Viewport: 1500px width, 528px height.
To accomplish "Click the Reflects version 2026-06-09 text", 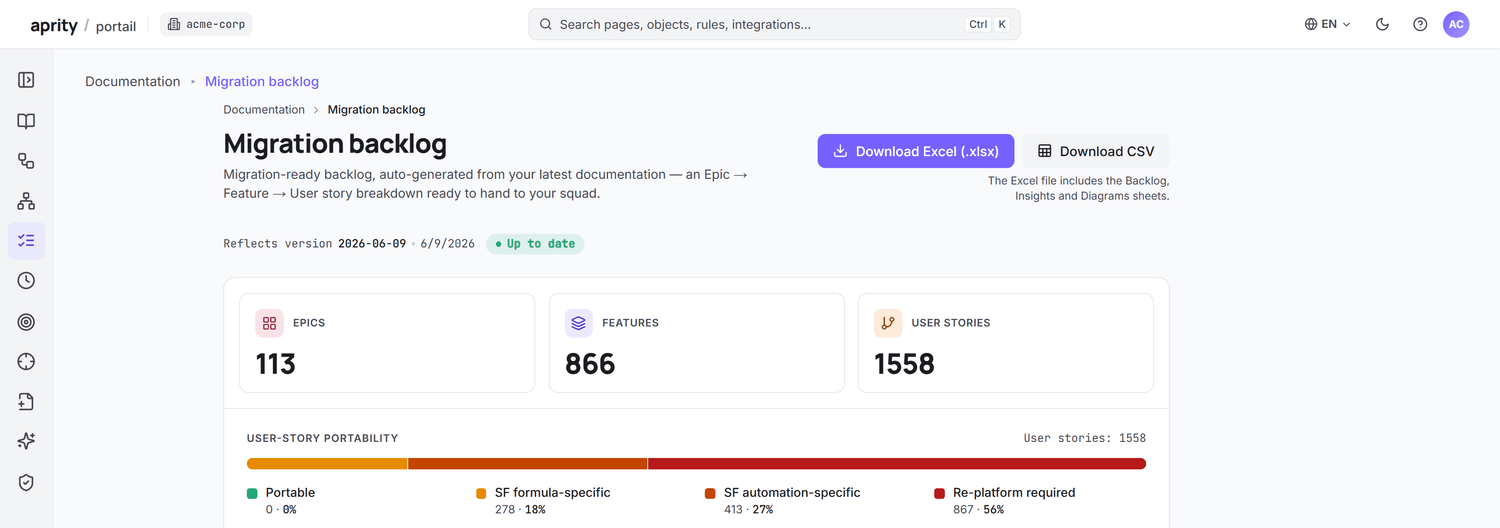I will click(315, 243).
